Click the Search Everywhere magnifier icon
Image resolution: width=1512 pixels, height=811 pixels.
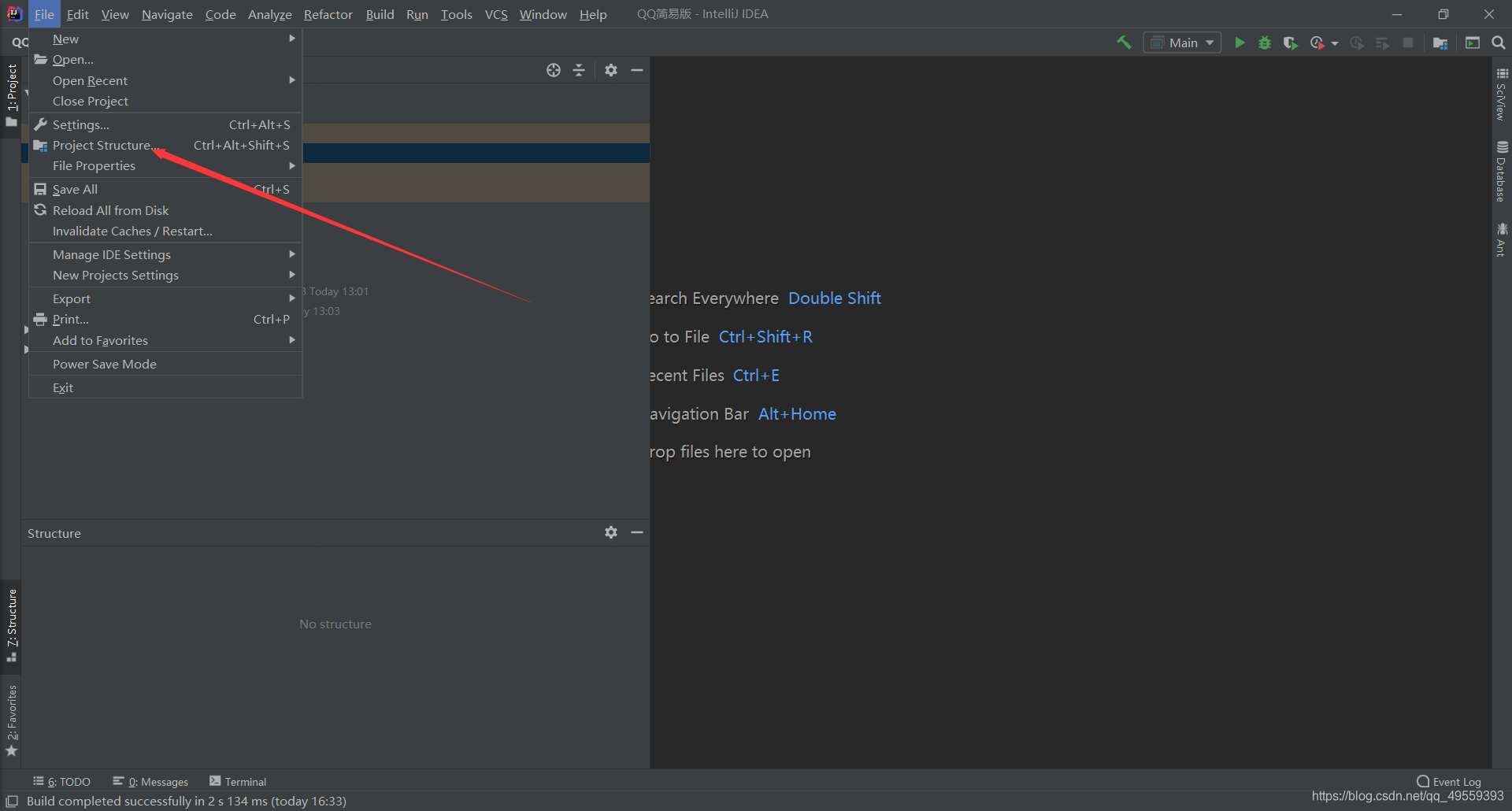point(1499,43)
